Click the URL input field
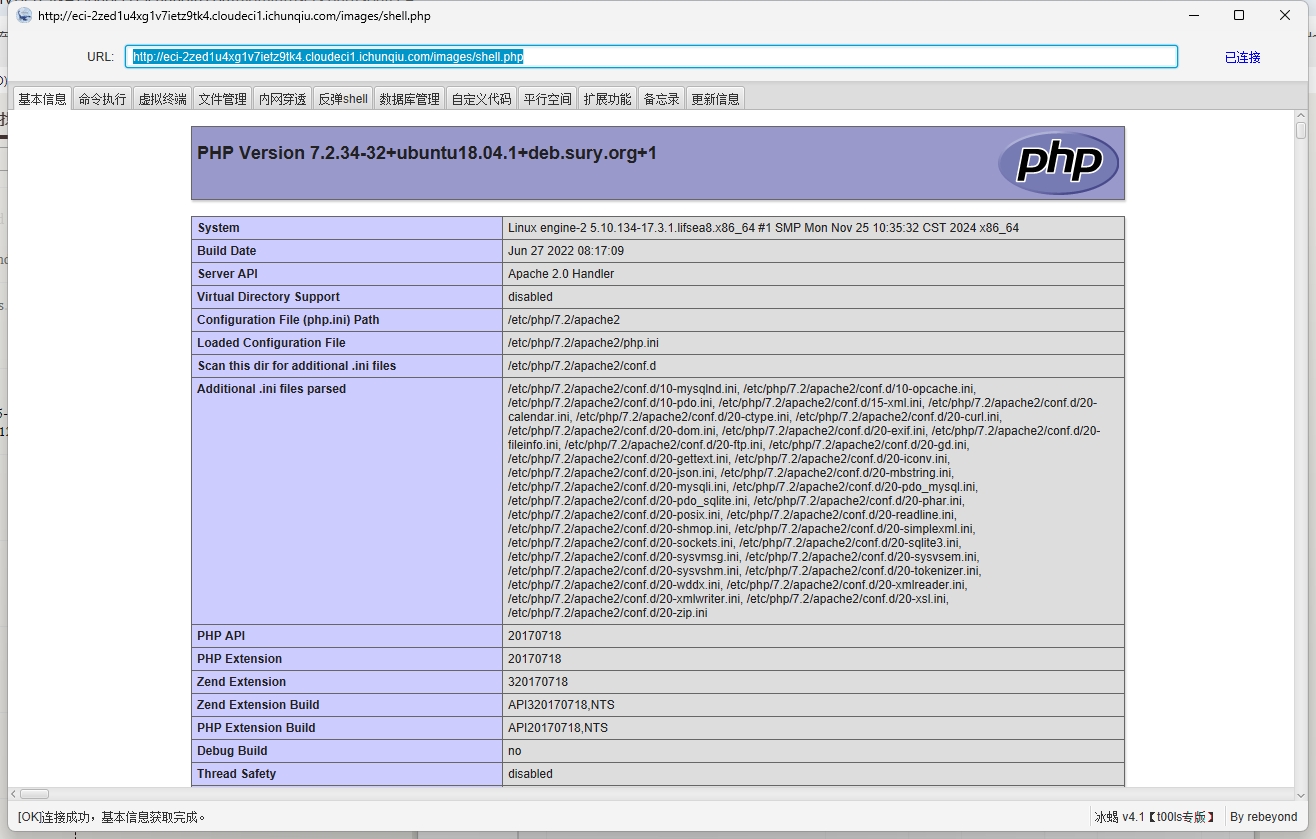 [650, 57]
